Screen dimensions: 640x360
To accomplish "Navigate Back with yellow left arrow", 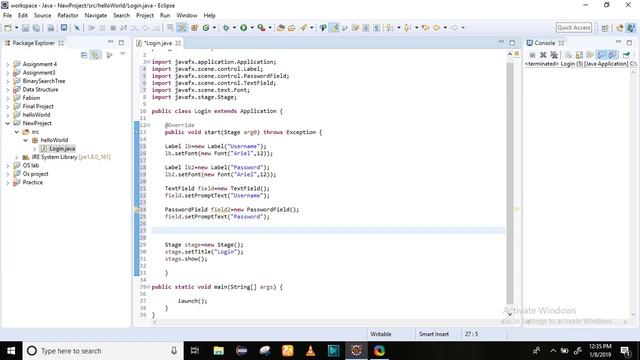I will 437,28.
